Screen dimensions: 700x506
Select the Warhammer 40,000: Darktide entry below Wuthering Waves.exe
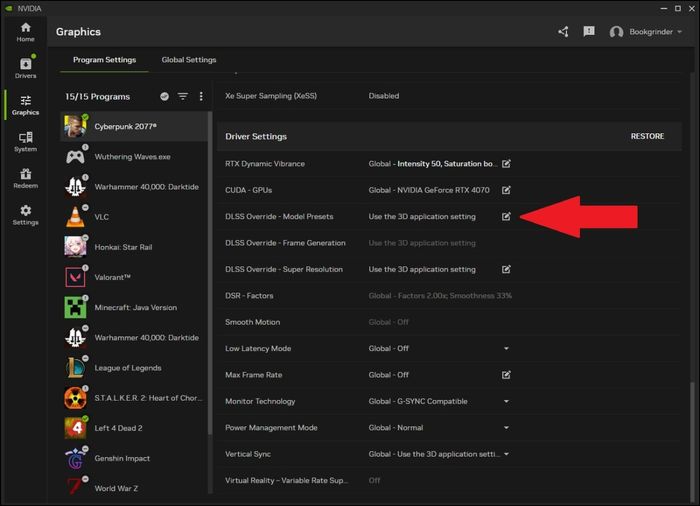(x=133, y=187)
